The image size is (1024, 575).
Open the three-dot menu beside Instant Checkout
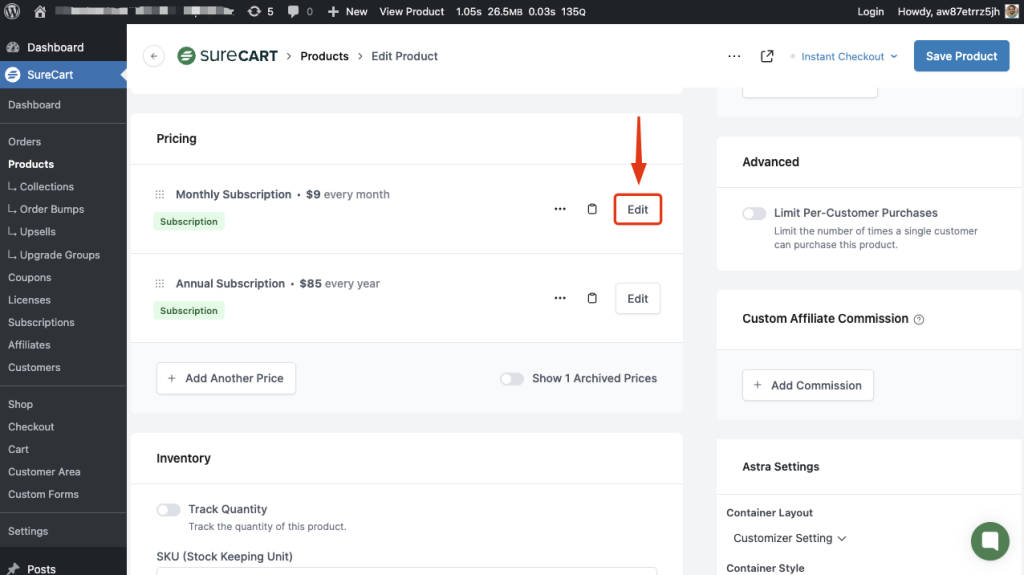(x=734, y=56)
